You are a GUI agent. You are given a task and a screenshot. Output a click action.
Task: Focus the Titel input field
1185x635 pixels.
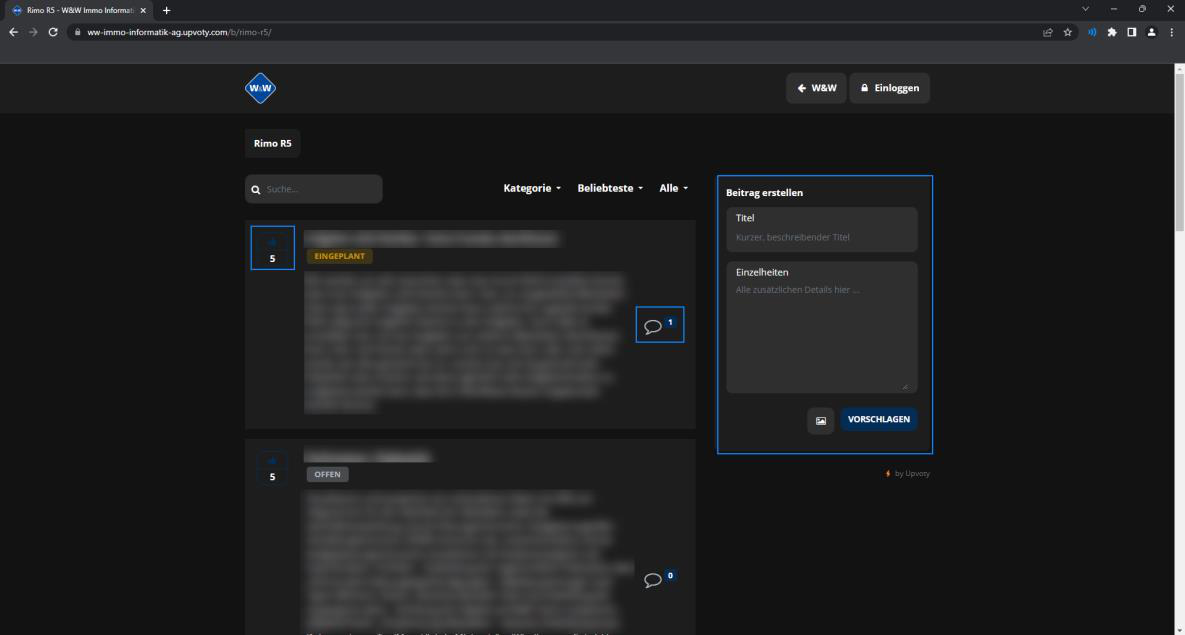tap(821, 230)
